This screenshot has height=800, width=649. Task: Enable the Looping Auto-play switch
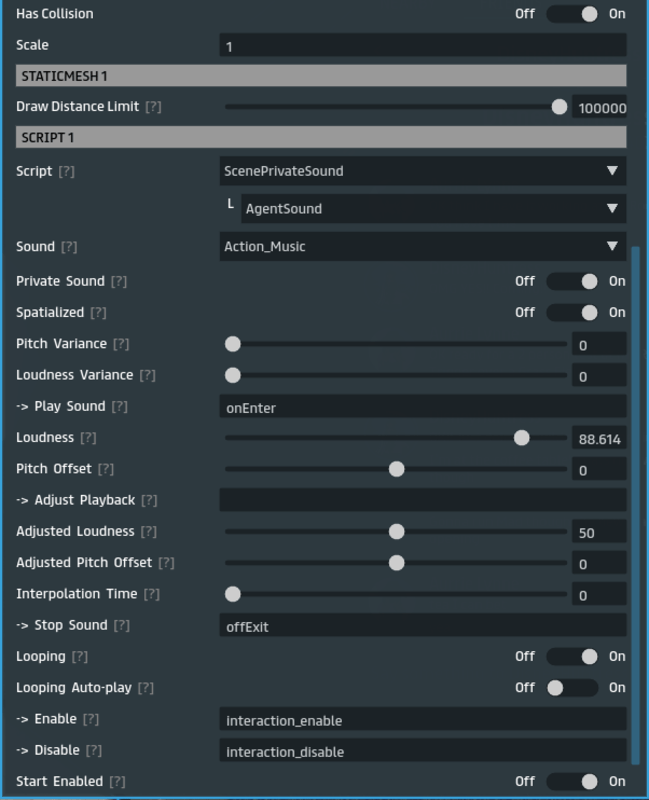click(x=573, y=688)
